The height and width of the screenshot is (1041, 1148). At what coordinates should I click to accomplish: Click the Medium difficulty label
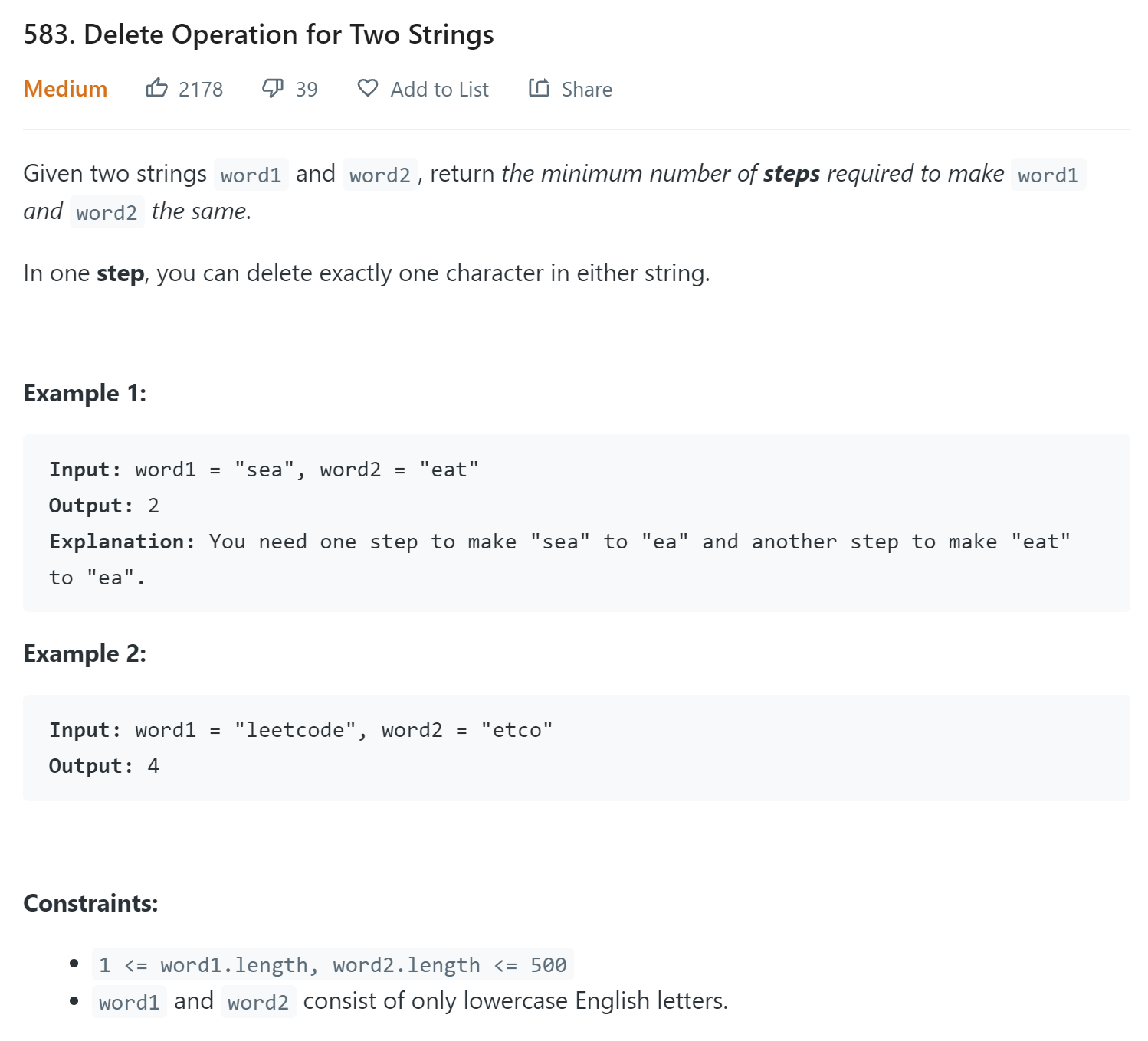[x=65, y=89]
